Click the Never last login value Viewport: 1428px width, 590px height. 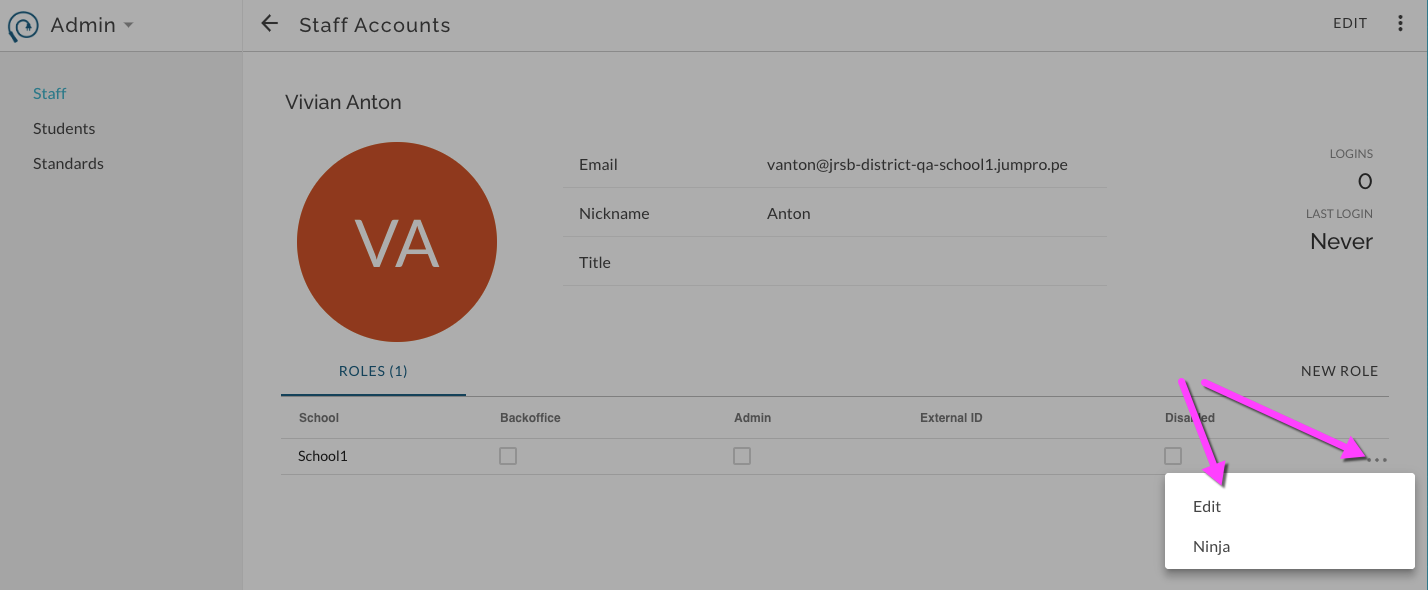coord(1342,241)
